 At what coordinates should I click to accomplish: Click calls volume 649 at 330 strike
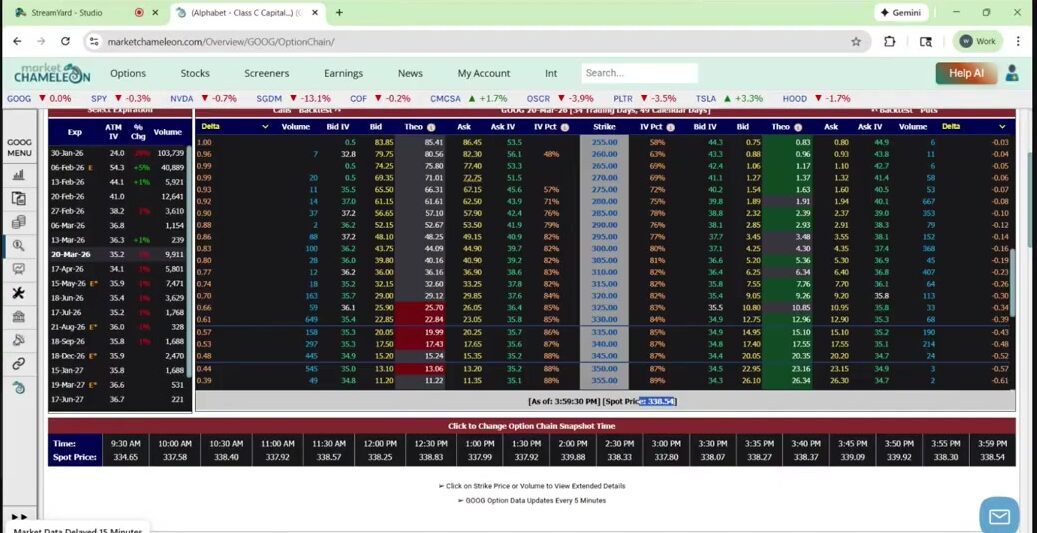(310, 319)
